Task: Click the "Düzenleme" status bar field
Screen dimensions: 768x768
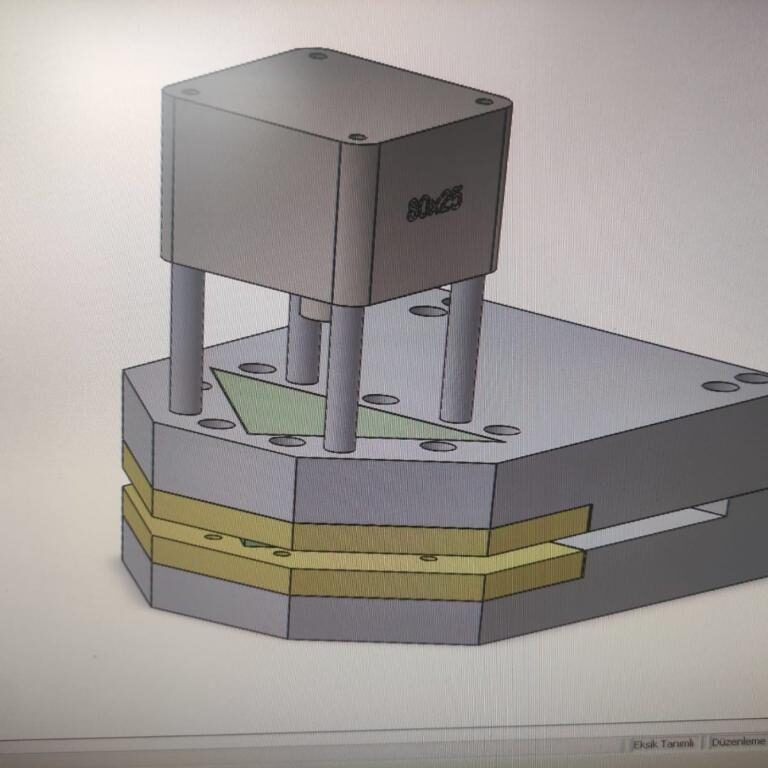Action: pos(738,743)
